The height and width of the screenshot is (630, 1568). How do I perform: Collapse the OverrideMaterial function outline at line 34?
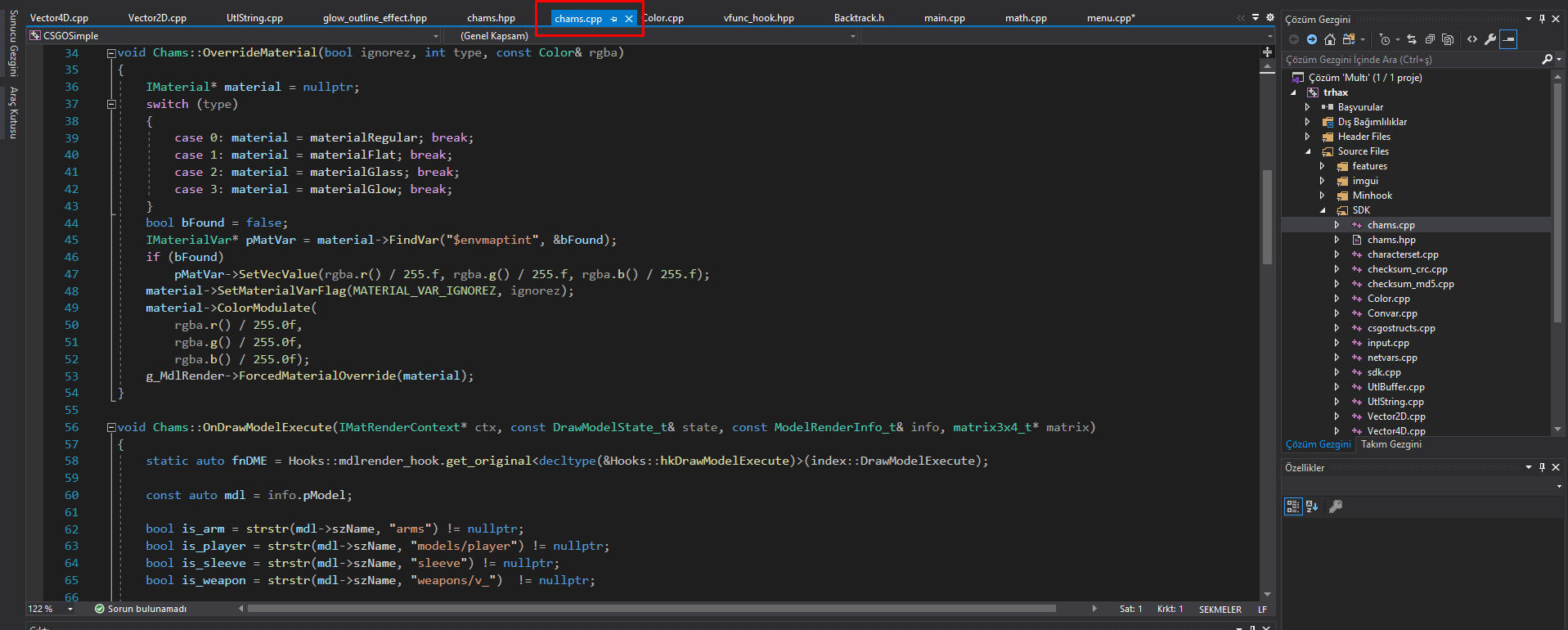(x=111, y=52)
